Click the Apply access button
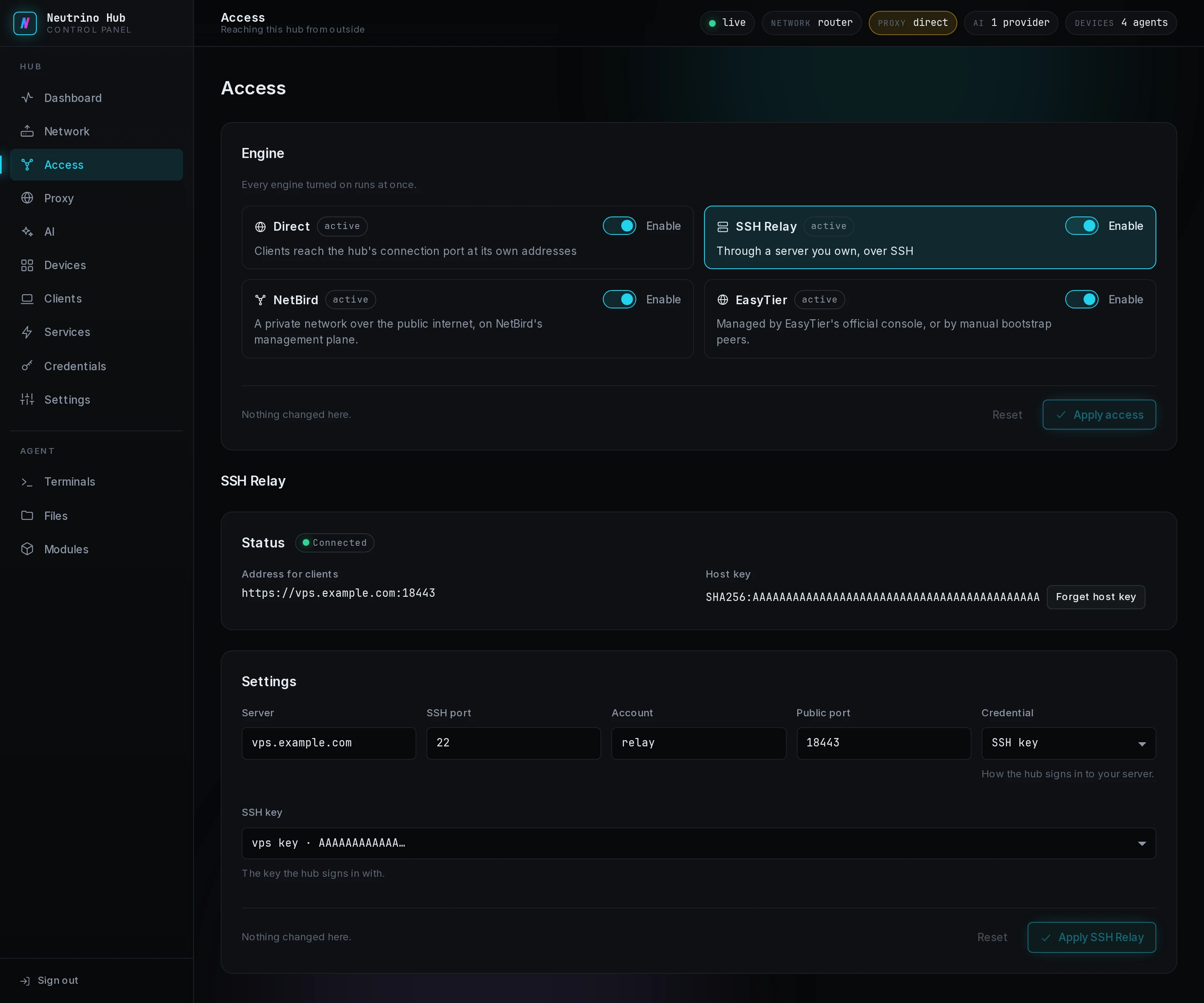Screen dimensions: 1204x1003 (x=1099, y=415)
